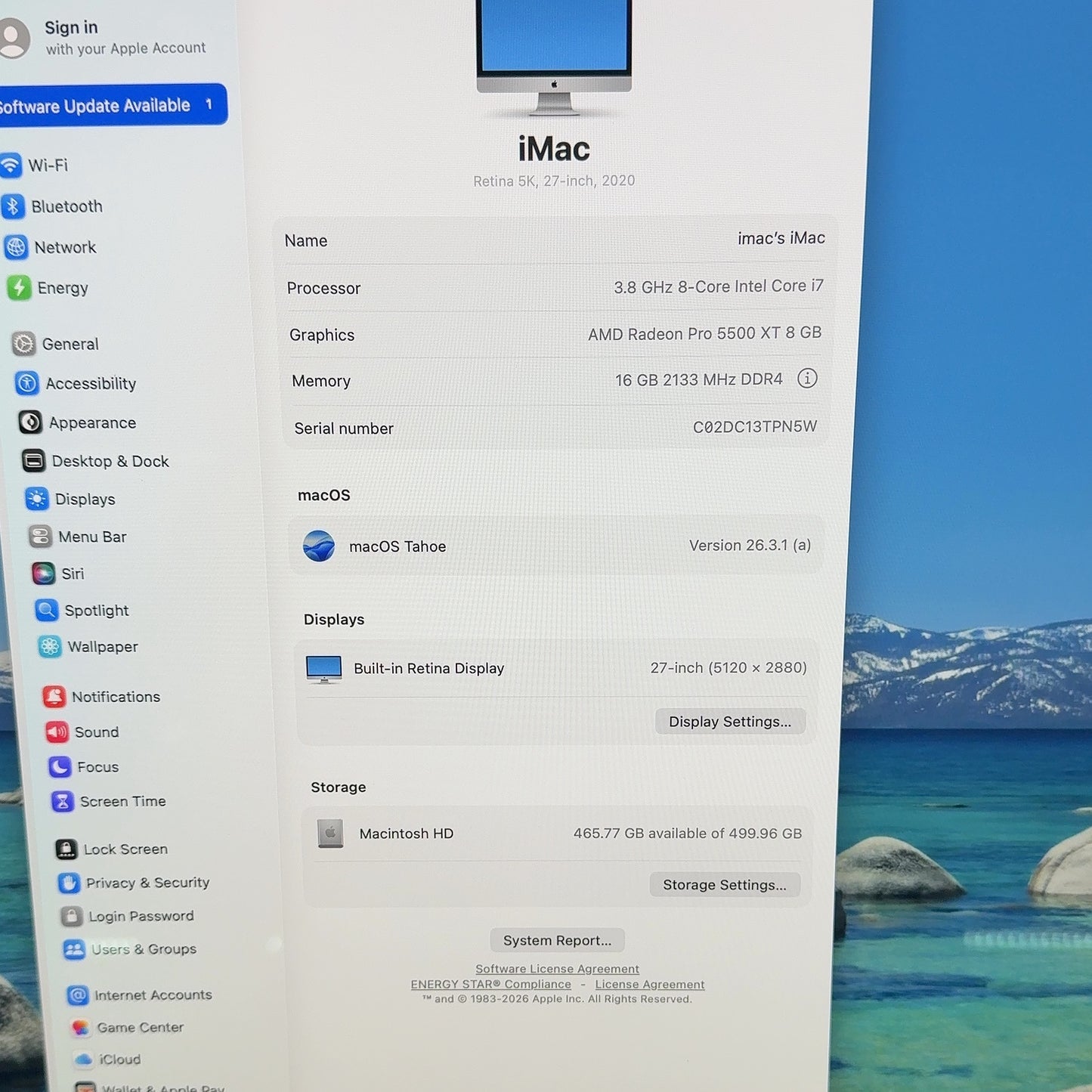
Task: Switch to the Bluetooth pane
Action: coord(67,206)
